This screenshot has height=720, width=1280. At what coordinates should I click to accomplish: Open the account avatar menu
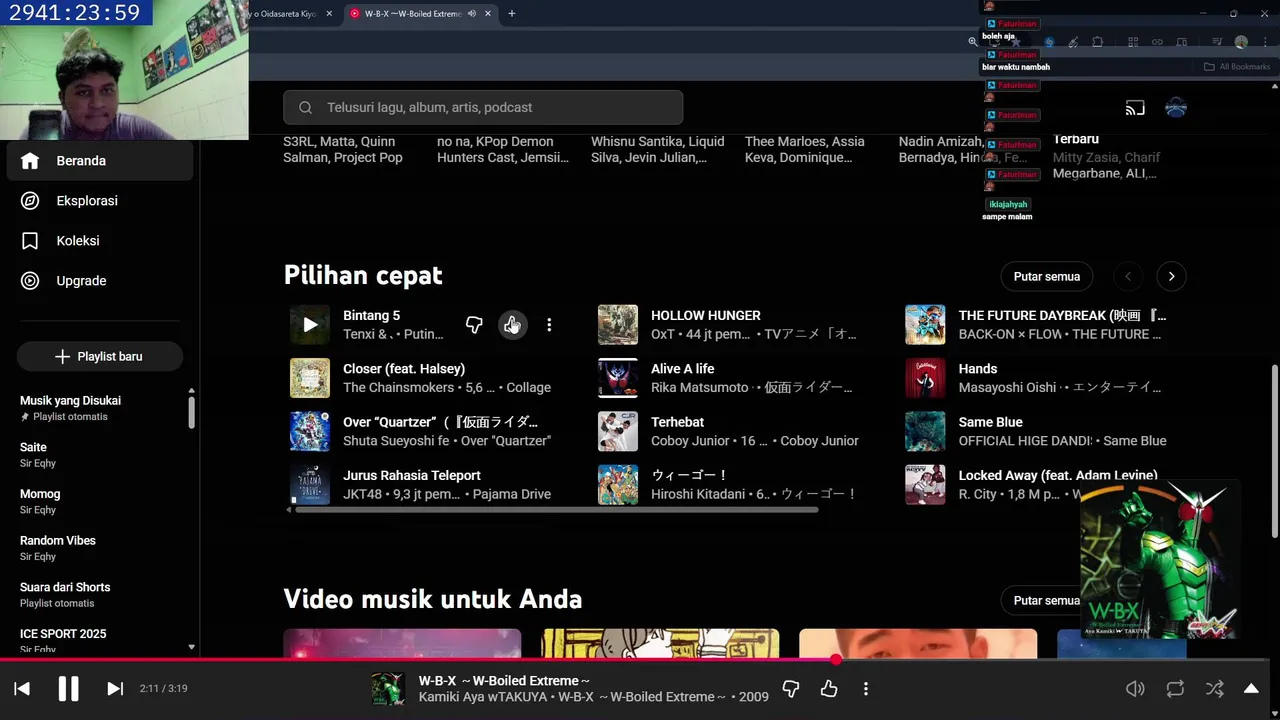click(x=1176, y=108)
